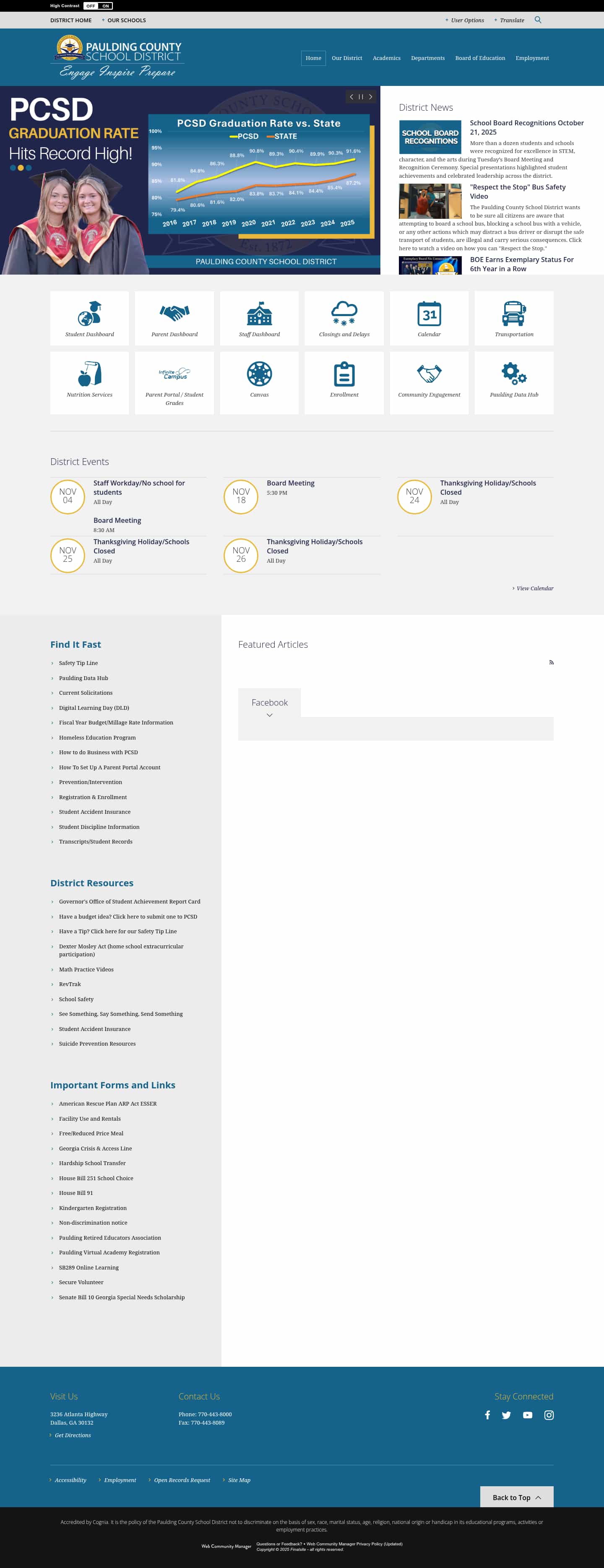Turn High Contrast on
The height and width of the screenshot is (1568, 604).
[x=105, y=6]
